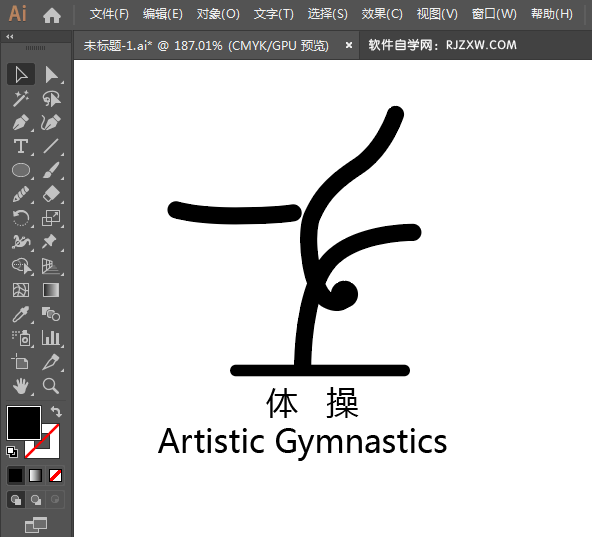
Task: Enable Draw Normal drawing mode
Action: (x=16, y=500)
